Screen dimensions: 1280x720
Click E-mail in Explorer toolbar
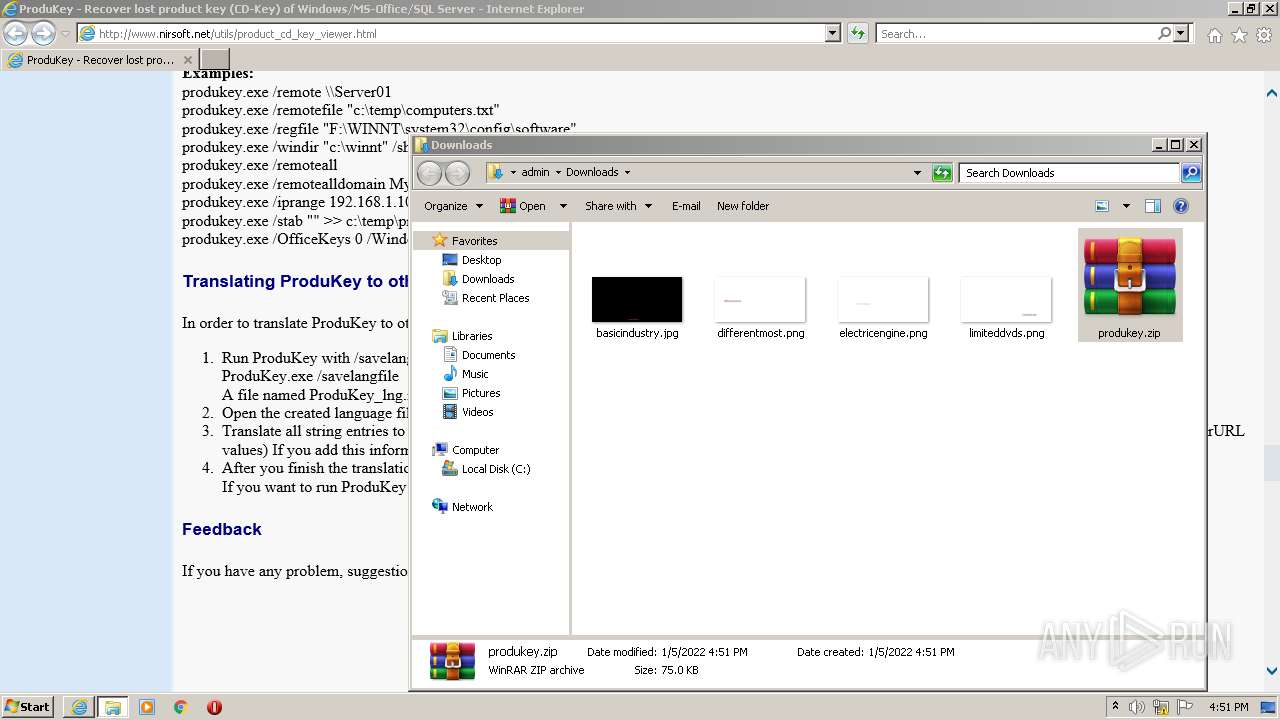click(686, 206)
